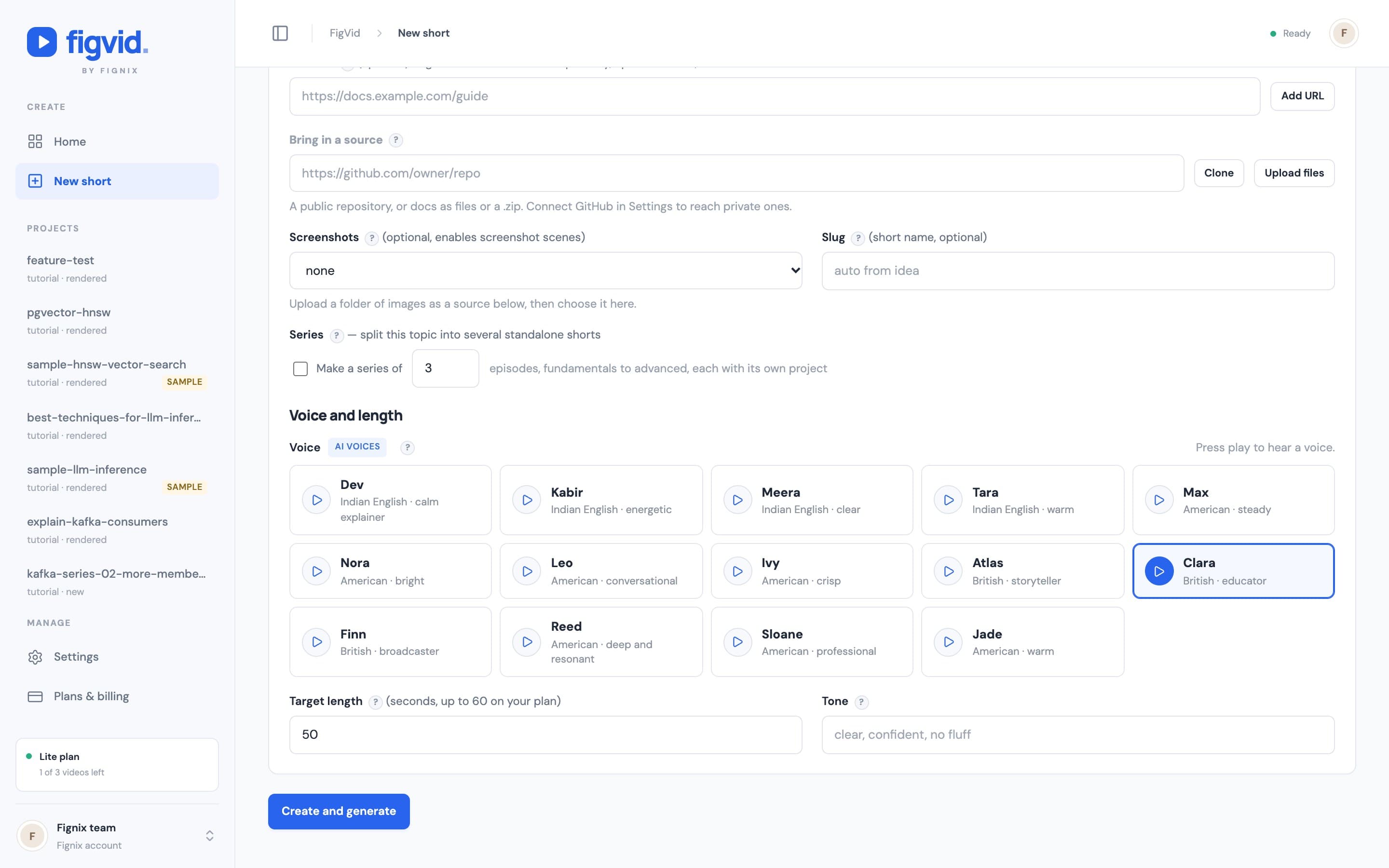Enable the Make a series checkbox
The height and width of the screenshot is (868, 1389).
300,368
